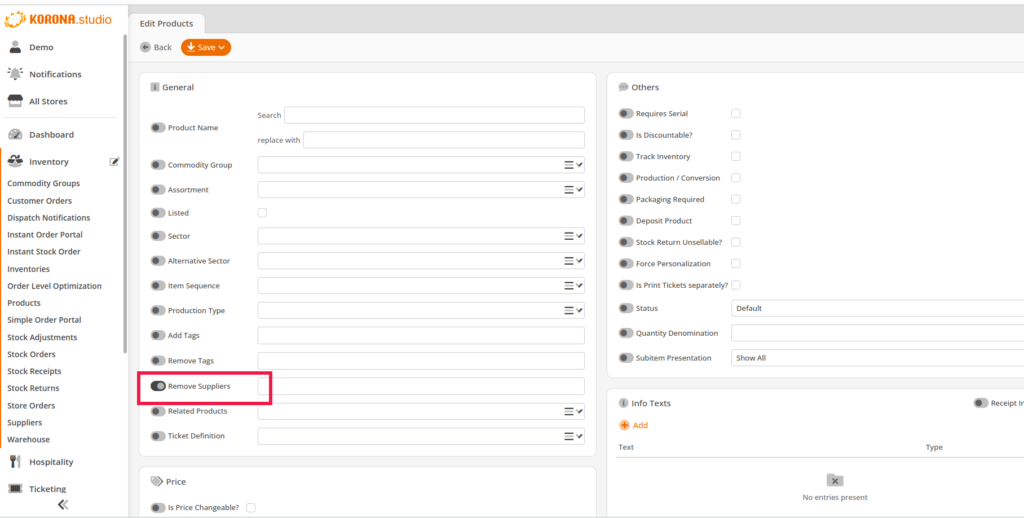Disable the Remove Suppliers switch
Viewport: 1024px width, 518px height.
pyautogui.click(x=158, y=386)
